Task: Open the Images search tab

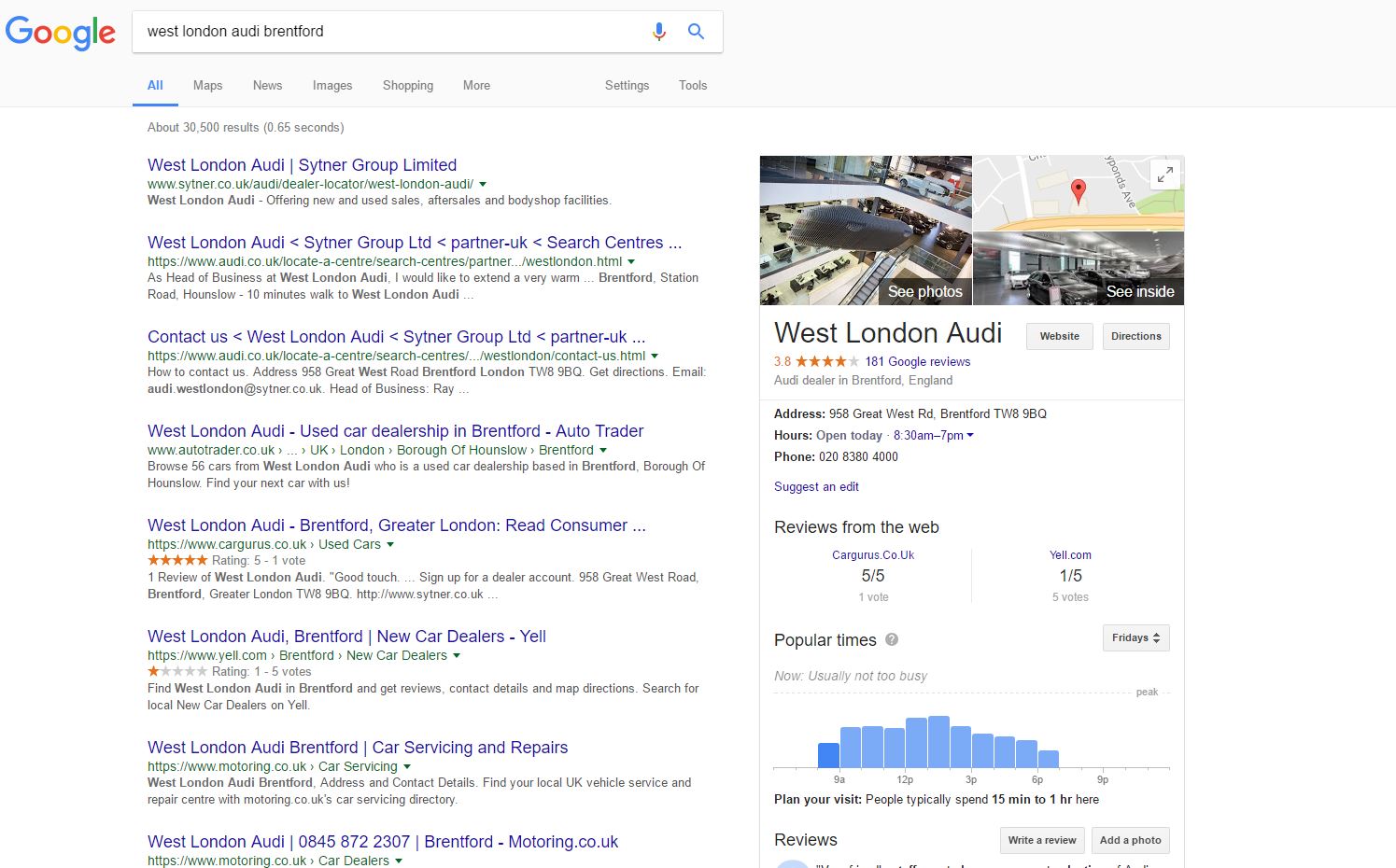Action: coord(332,85)
